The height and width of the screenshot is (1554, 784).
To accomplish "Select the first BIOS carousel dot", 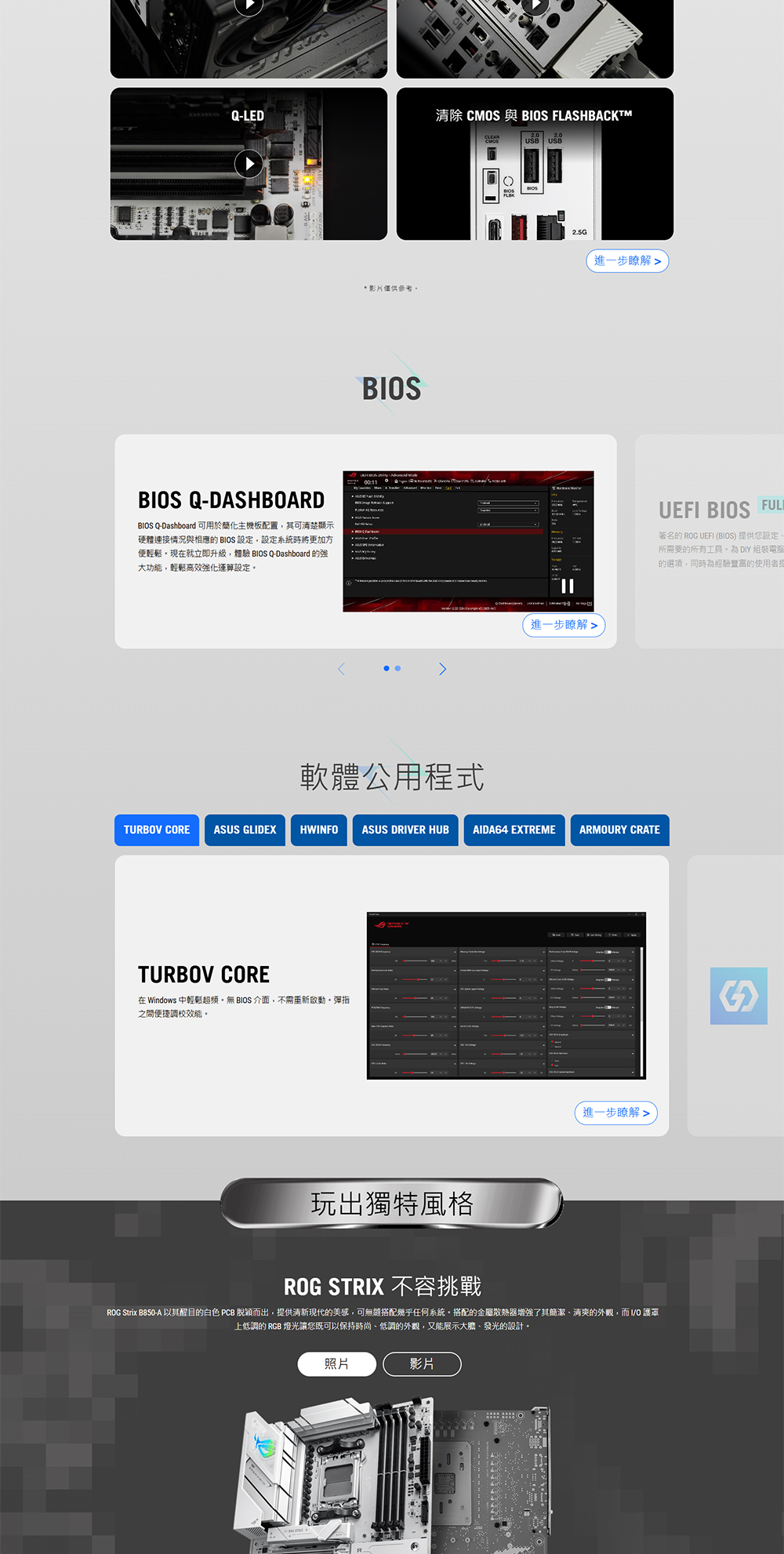I will (387, 668).
